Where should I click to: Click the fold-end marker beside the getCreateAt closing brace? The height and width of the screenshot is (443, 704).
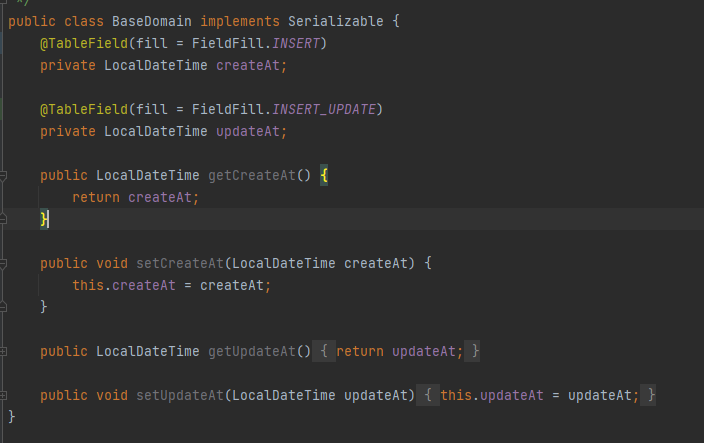[x=3, y=219]
